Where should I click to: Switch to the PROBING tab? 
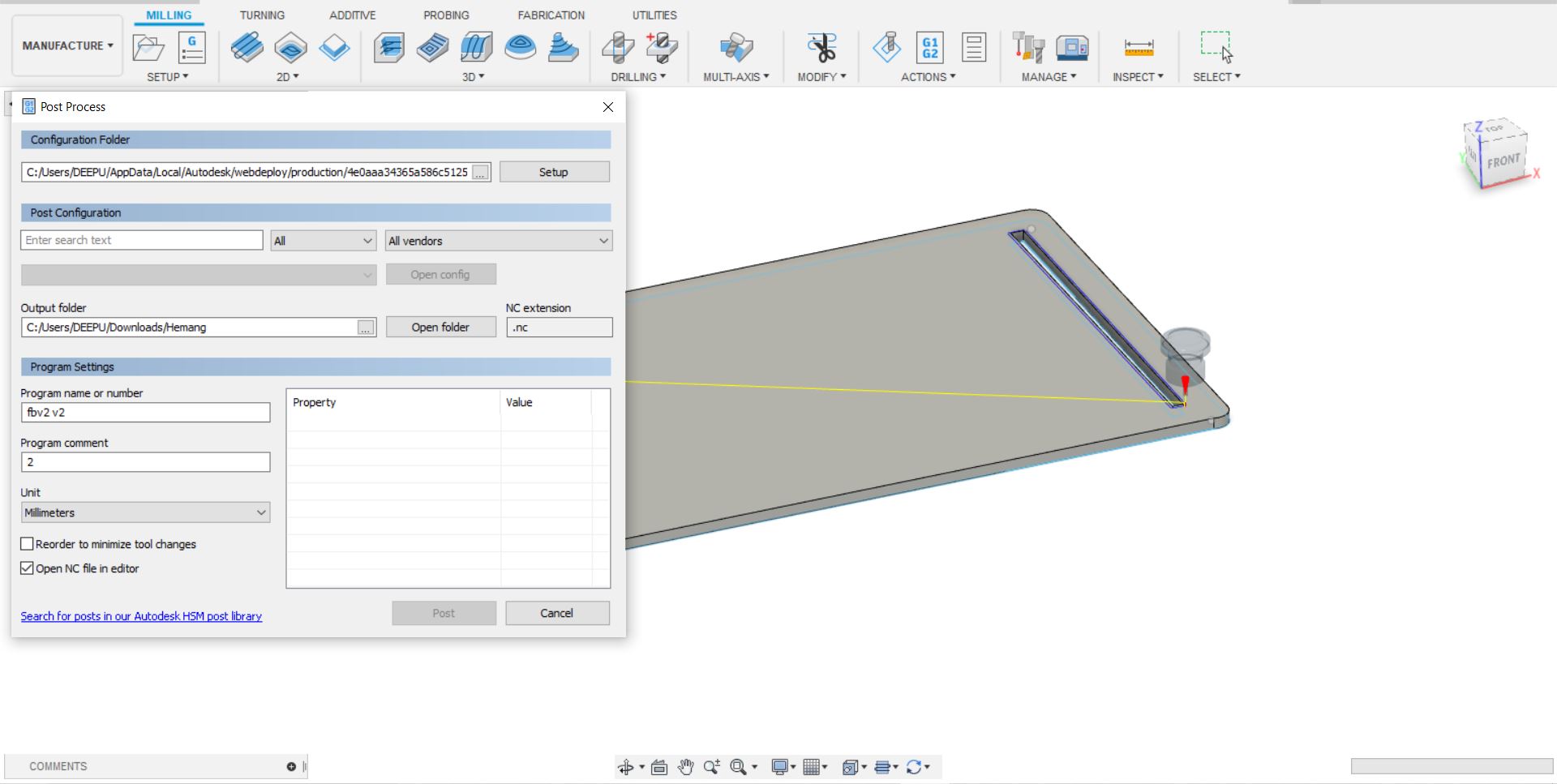pos(446,15)
